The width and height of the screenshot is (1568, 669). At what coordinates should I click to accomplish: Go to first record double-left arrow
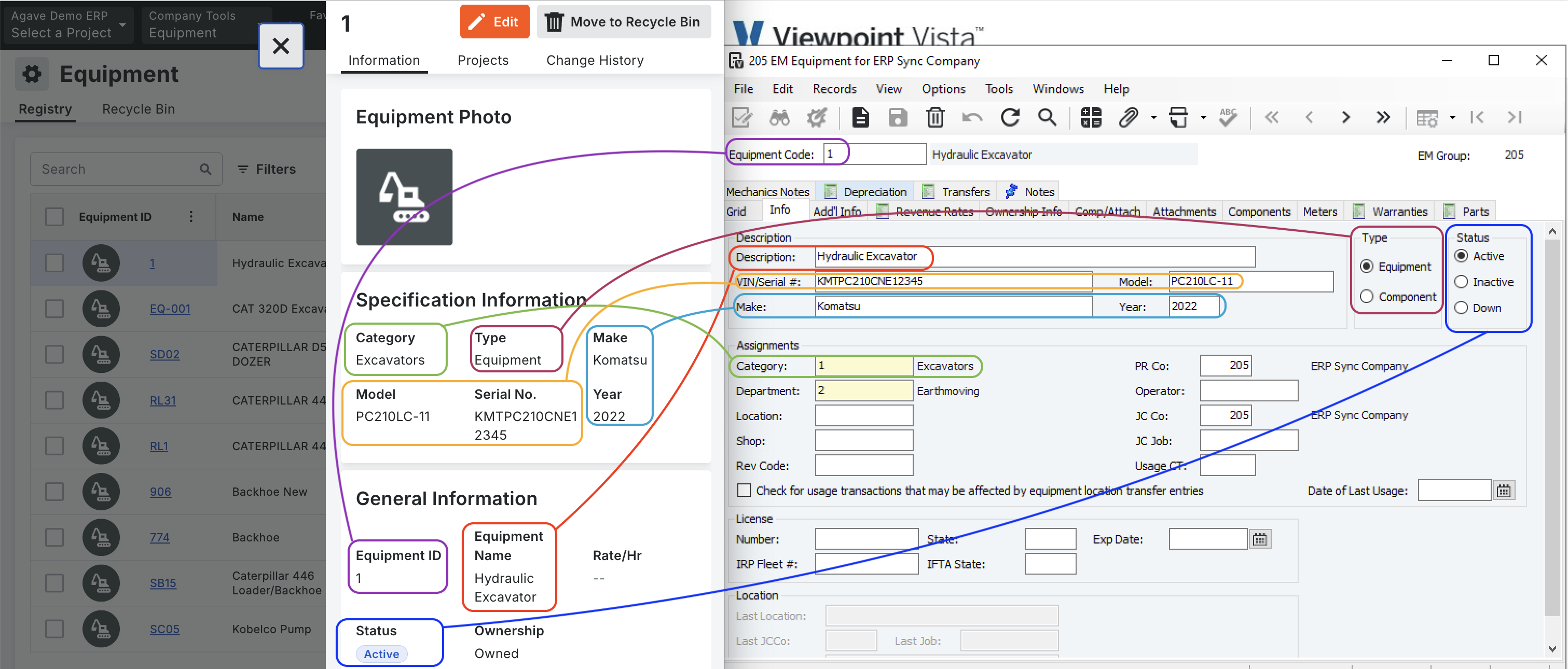tap(1272, 117)
